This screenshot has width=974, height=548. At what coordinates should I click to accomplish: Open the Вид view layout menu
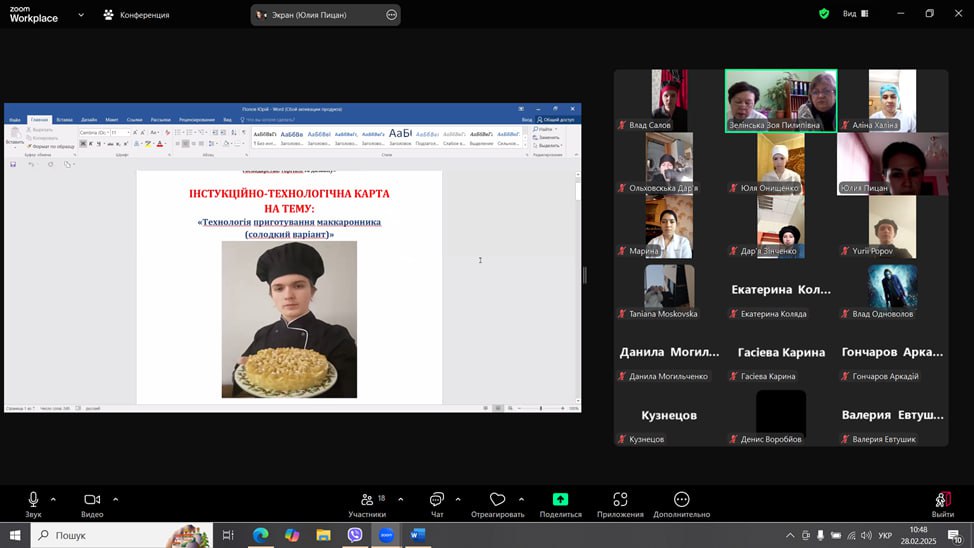coord(855,14)
